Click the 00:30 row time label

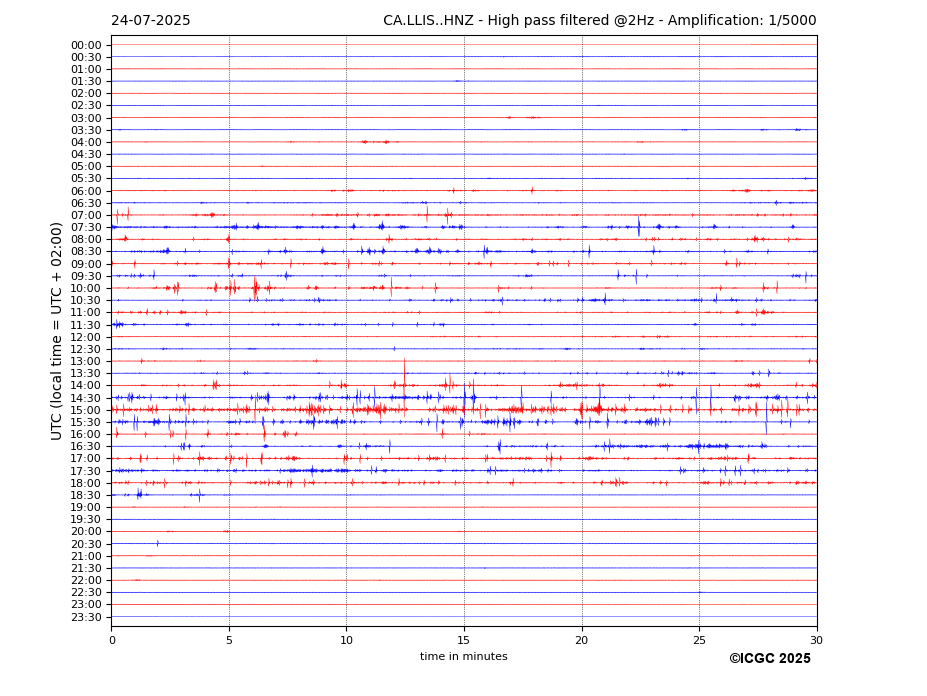(86, 57)
